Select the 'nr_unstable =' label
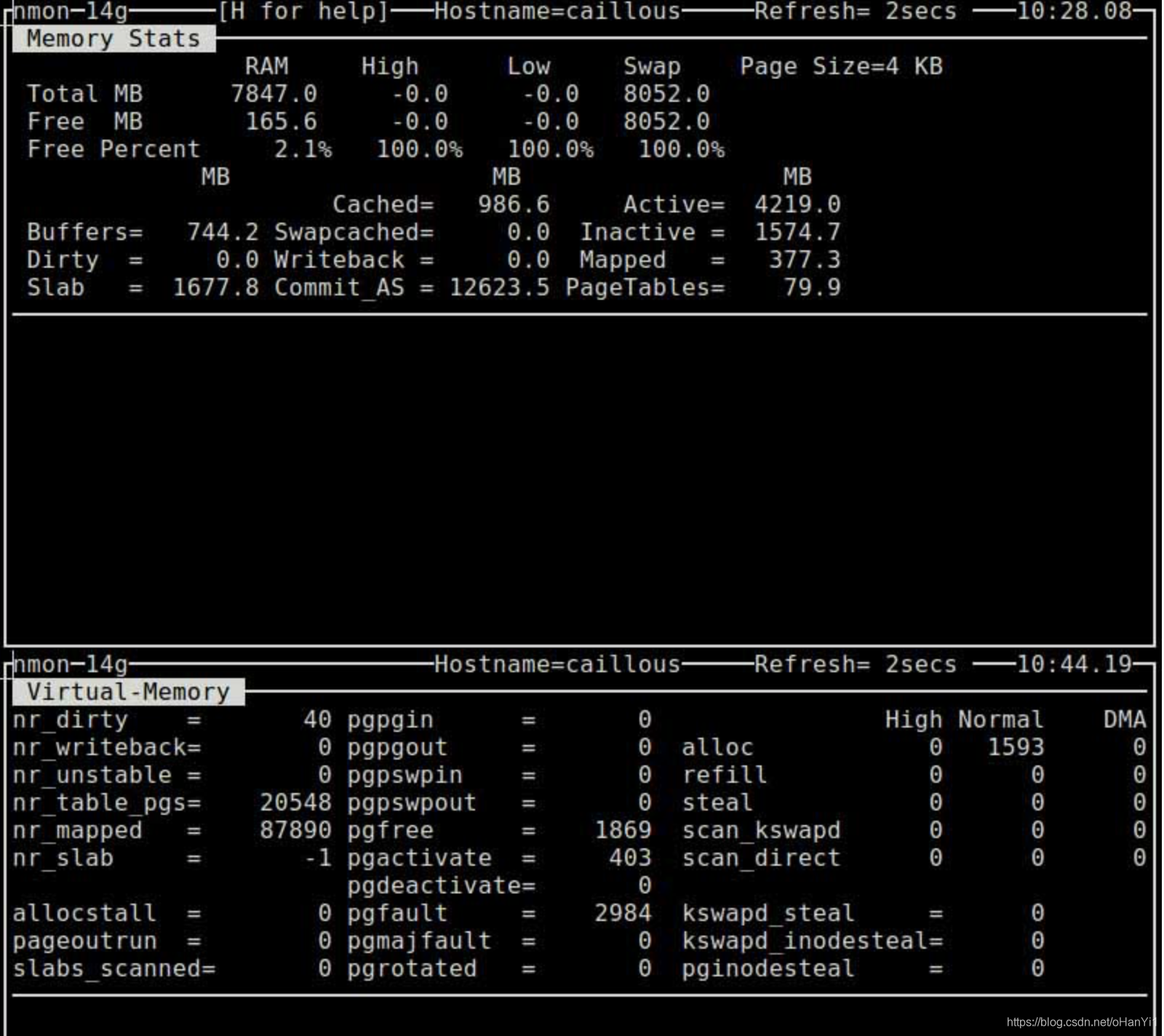 point(107,775)
